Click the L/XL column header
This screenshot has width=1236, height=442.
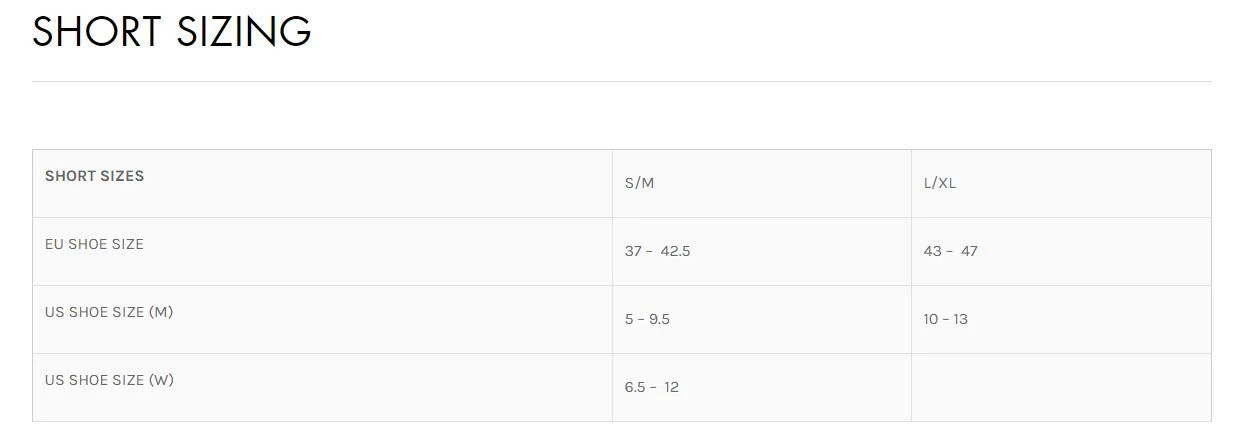[940, 183]
